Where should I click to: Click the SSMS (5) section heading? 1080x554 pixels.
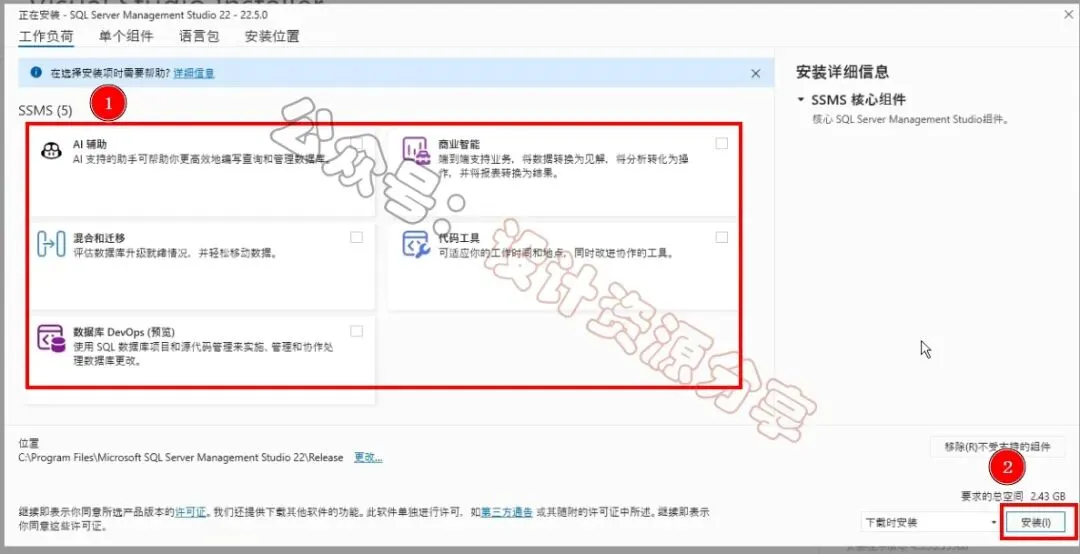point(45,110)
